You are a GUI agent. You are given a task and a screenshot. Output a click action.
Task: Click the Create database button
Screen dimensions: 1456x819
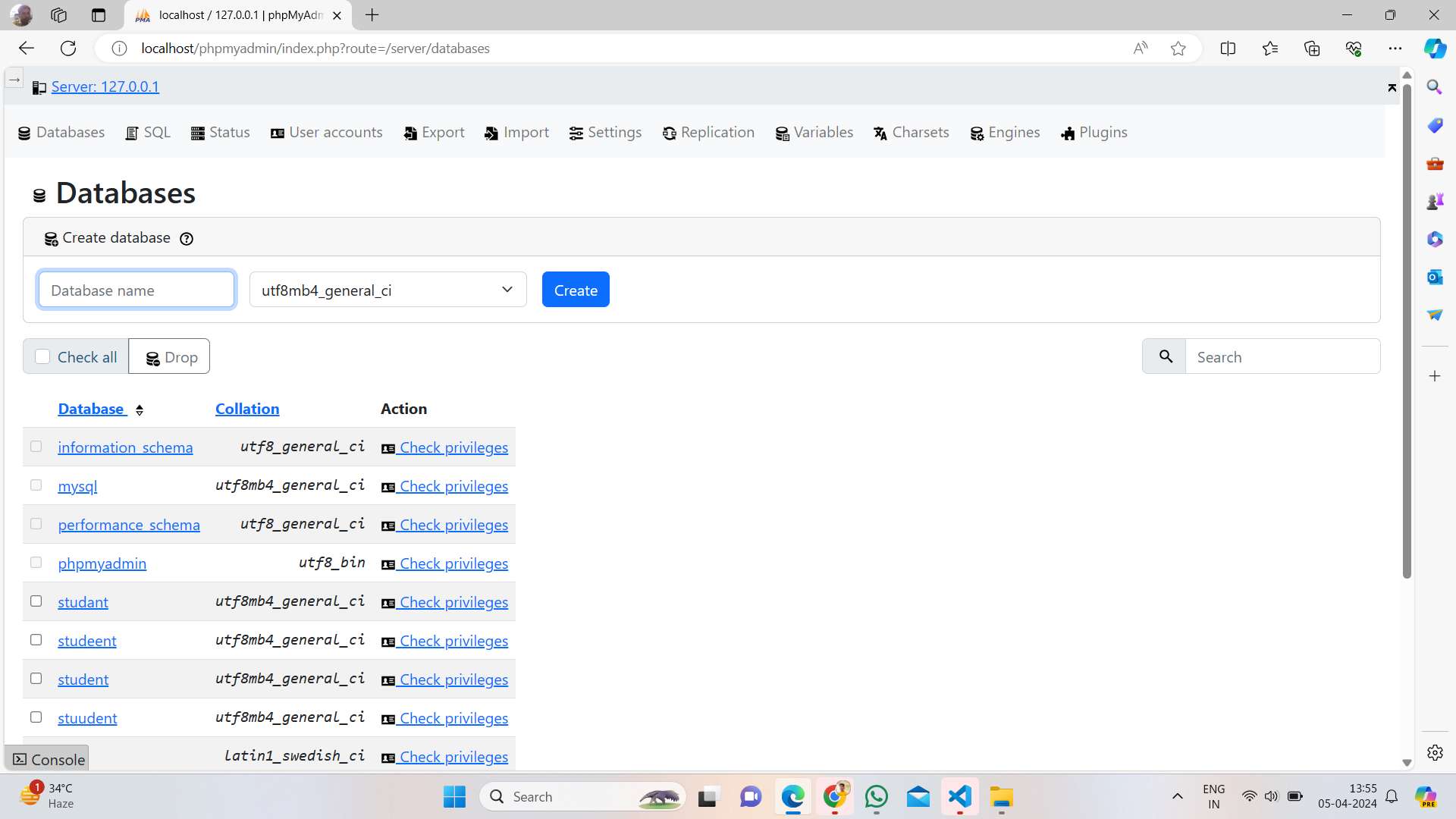coord(576,290)
